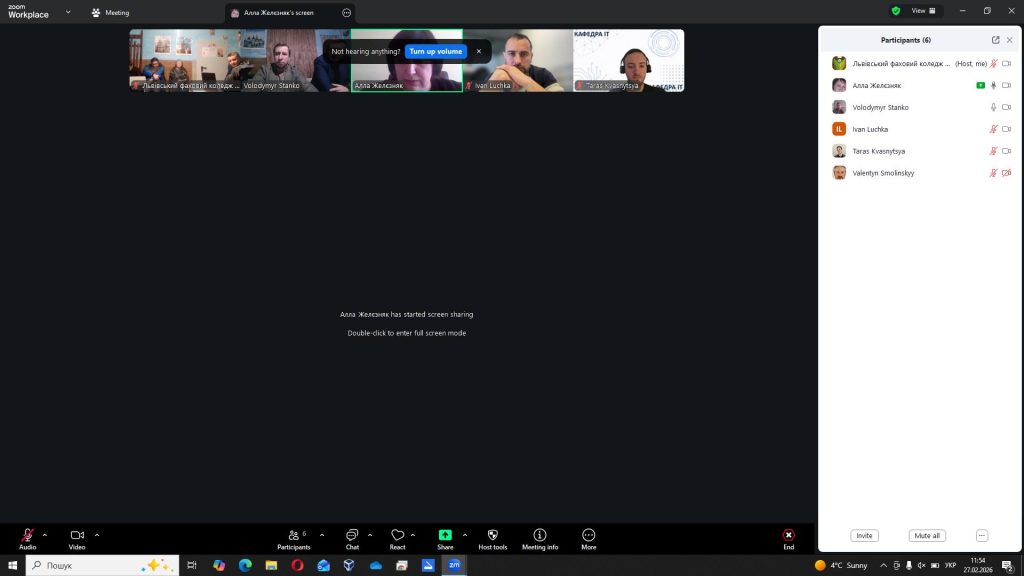The width and height of the screenshot is (1024, 576).
Task: Expand the video options arrow beside Video
Action: coord(97,535)
